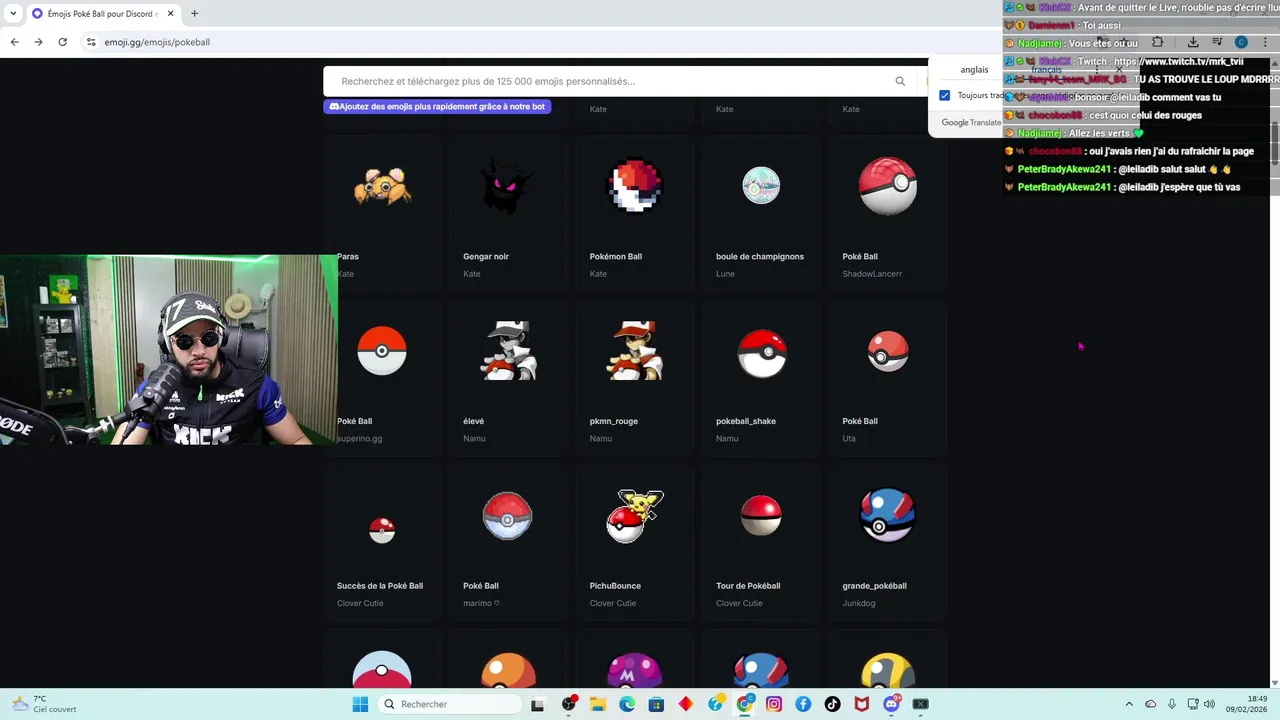
Task: Open ShadowLancerr's profile link
Action: click(x=872, y=274)
